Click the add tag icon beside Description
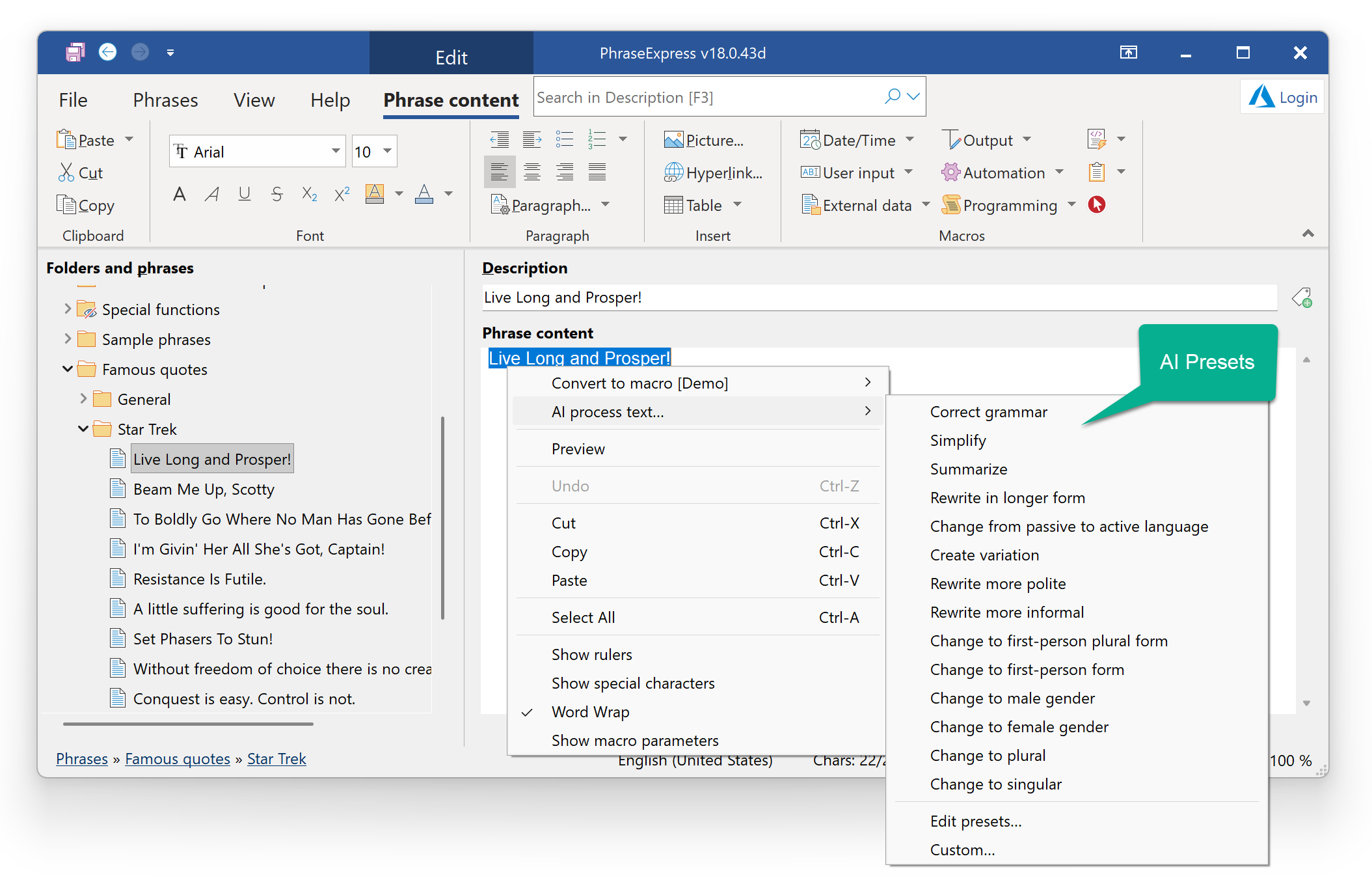 click(1302, 298)
